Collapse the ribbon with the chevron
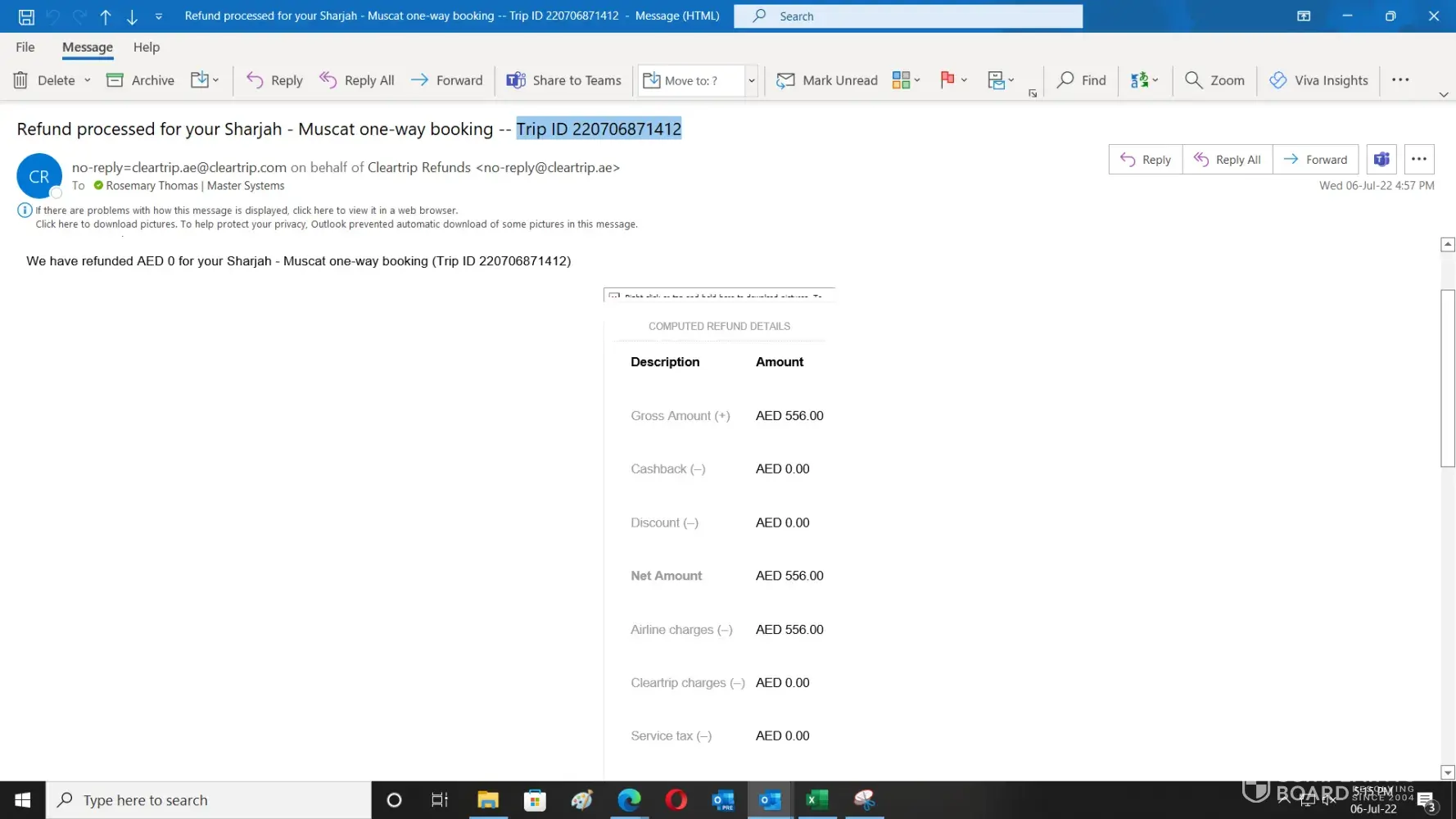 point(1443,95)
